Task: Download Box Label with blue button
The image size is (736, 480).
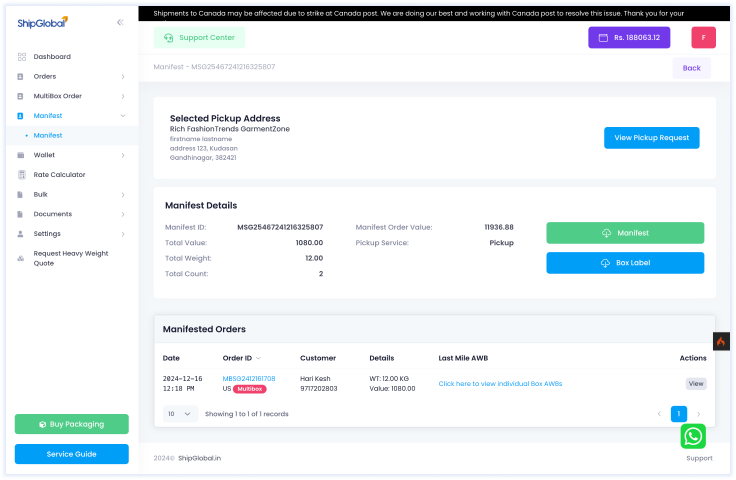Action: (625, 263)
